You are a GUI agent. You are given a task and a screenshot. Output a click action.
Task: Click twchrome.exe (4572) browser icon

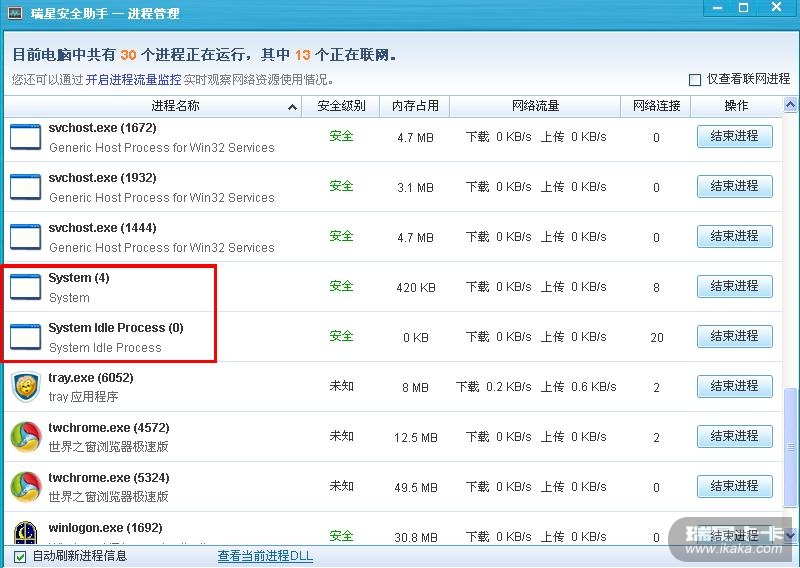[x=26, y=437]
